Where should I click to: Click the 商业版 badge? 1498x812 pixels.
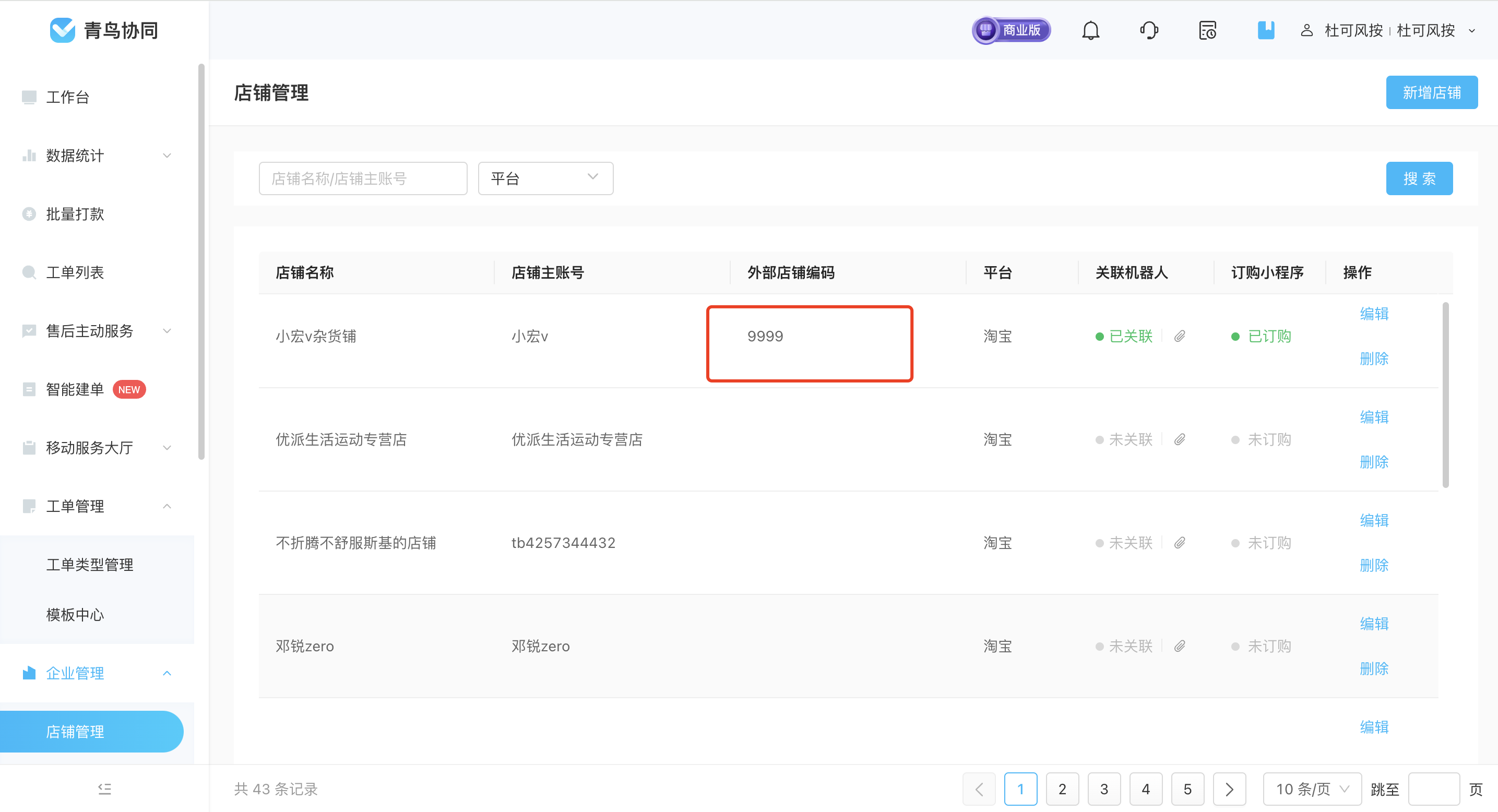point(1012,30)
